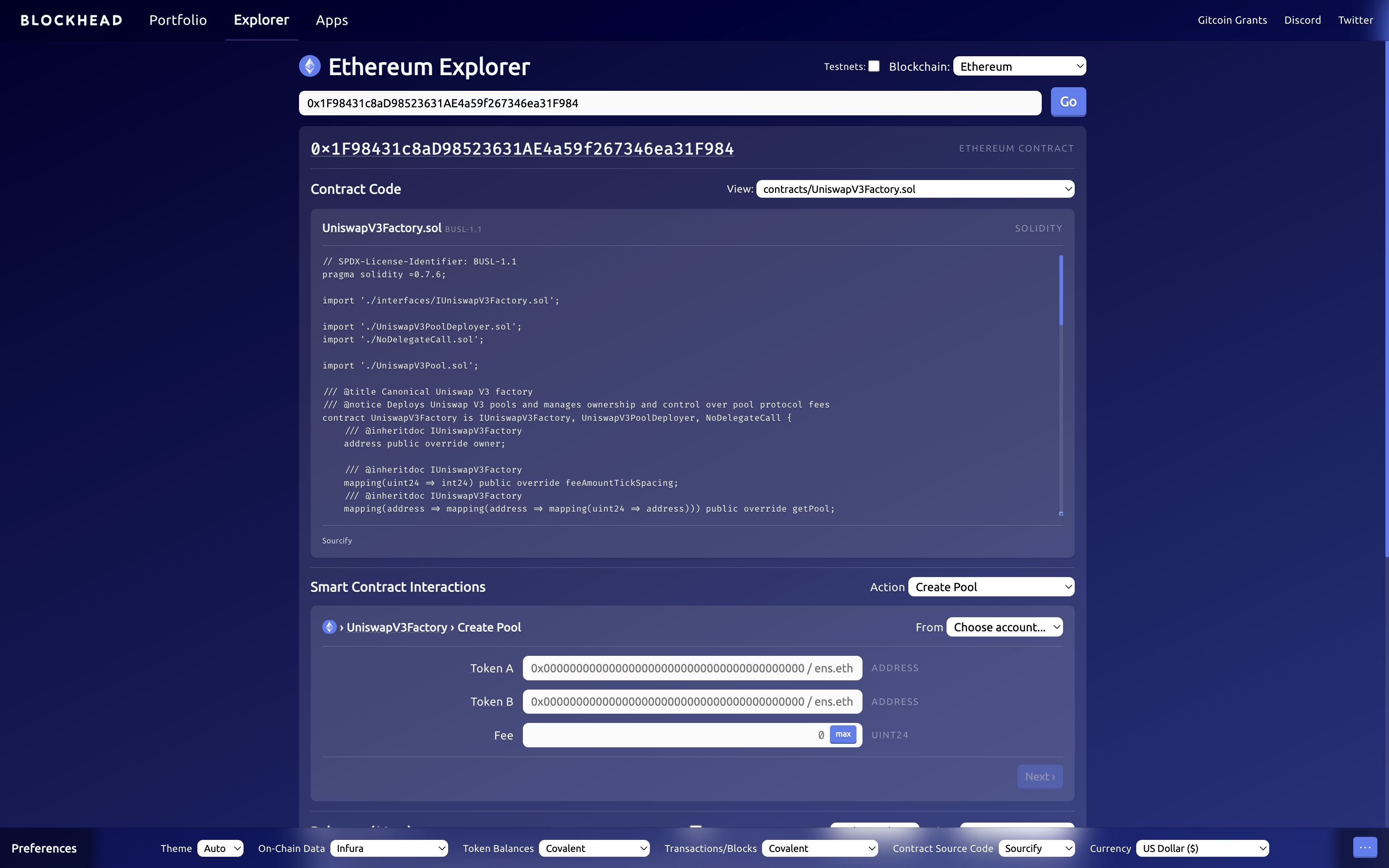Click the '@title Canonical Uniswap V3 factory' comment
The image size is (1389, 868).
click(428, 391)
